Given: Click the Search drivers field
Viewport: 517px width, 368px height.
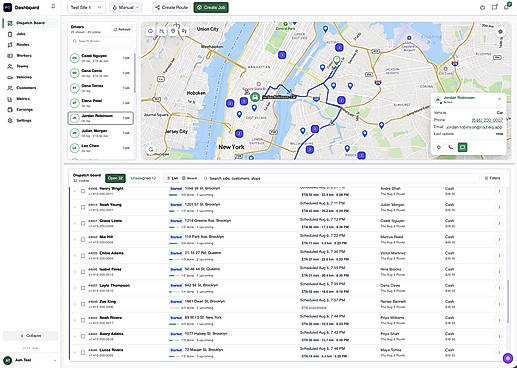Looking at the screenshot, I should pyautogui.click(x=101, y=41).
